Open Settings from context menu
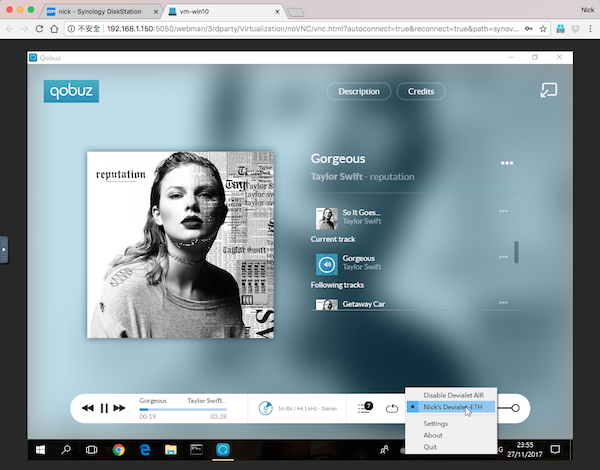The image size is (600, 470). [435, 424]
